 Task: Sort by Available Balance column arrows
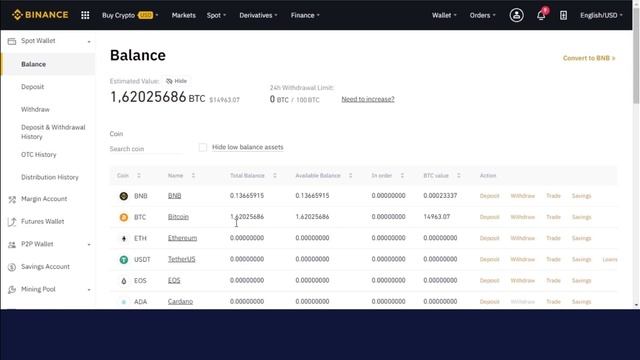(x=350, y=176)
